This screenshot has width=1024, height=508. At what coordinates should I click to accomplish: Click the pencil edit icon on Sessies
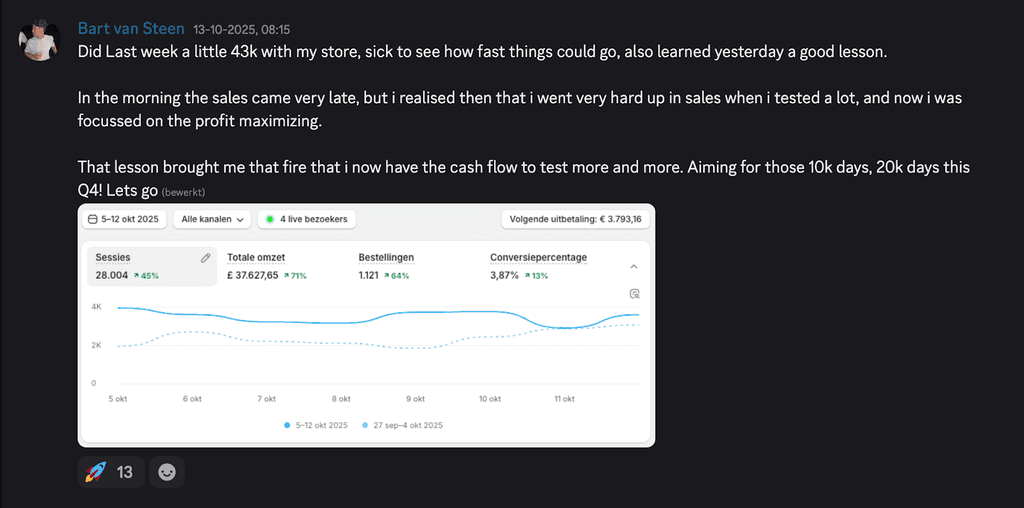pyautogui.click(x=205, y=258)
